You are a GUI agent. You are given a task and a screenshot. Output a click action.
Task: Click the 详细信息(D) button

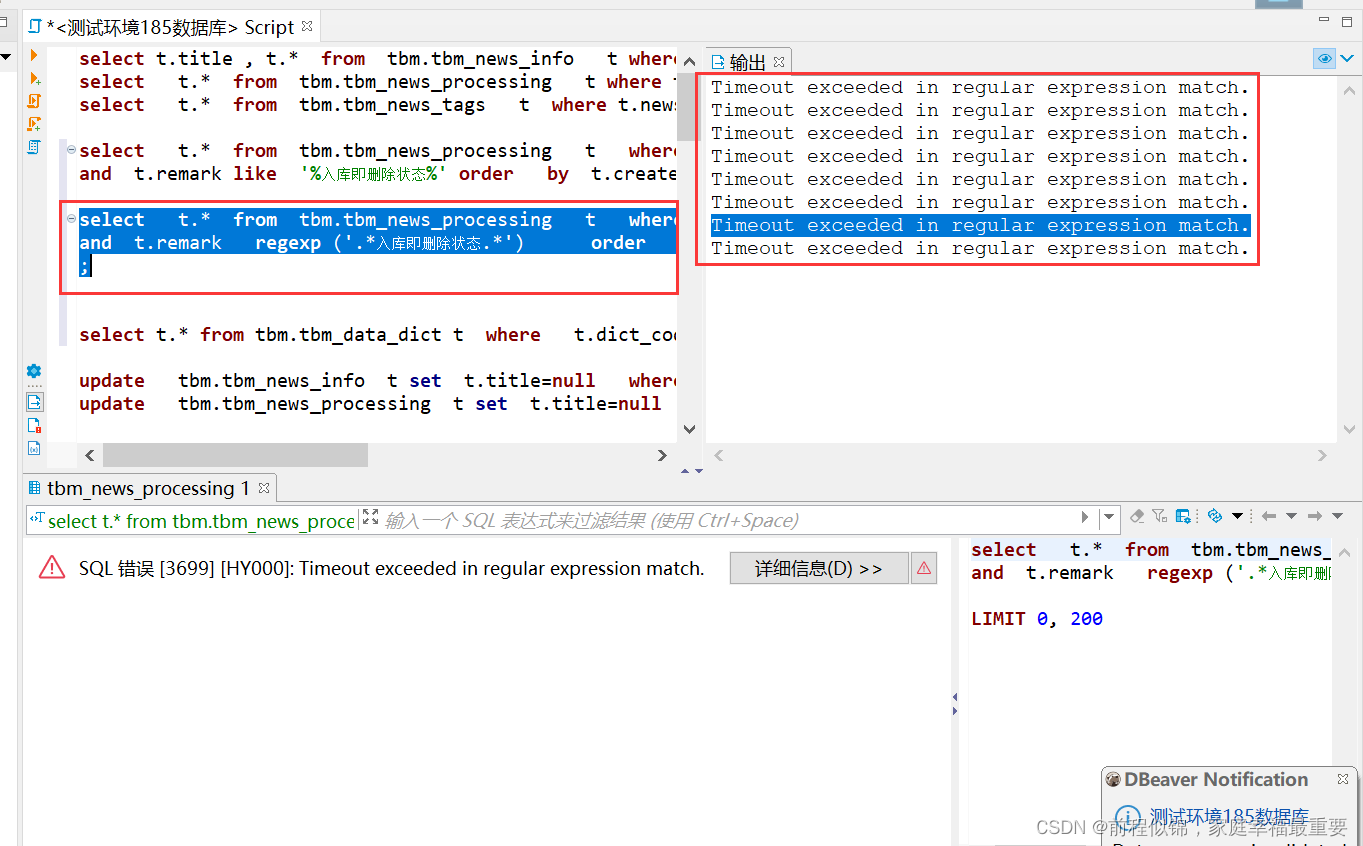pos(819,568)
